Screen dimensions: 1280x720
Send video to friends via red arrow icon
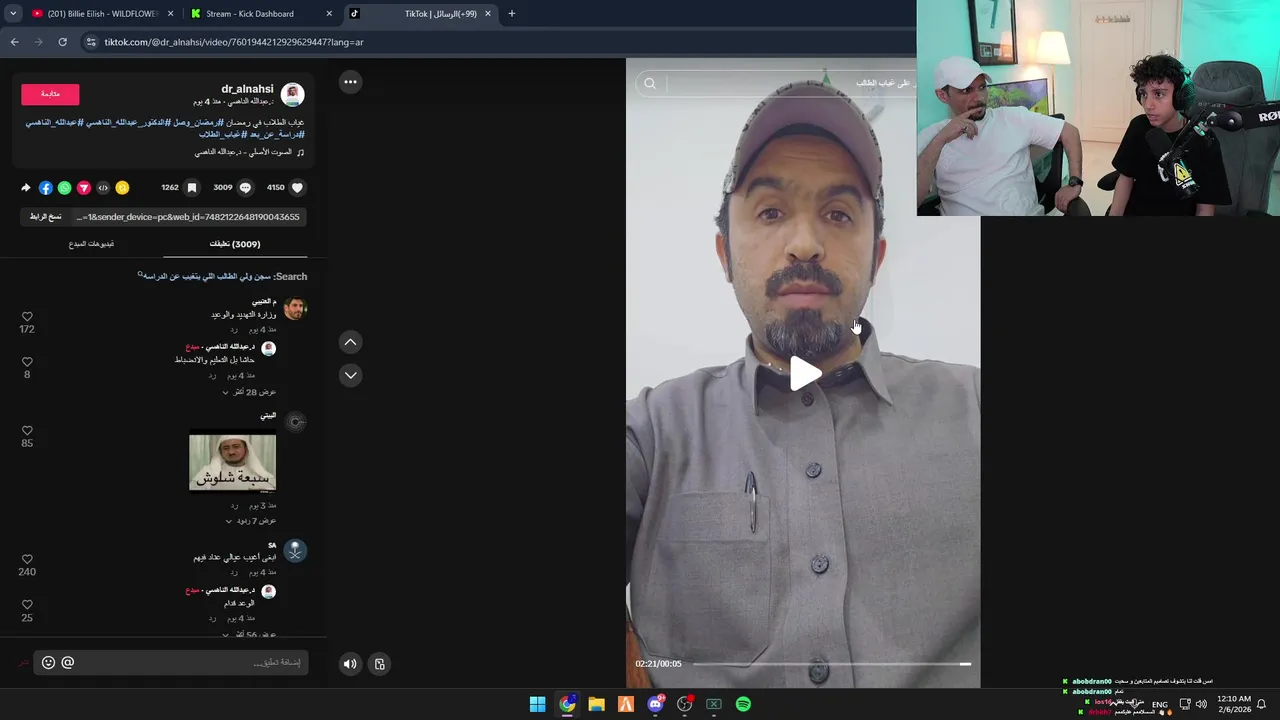84,187
